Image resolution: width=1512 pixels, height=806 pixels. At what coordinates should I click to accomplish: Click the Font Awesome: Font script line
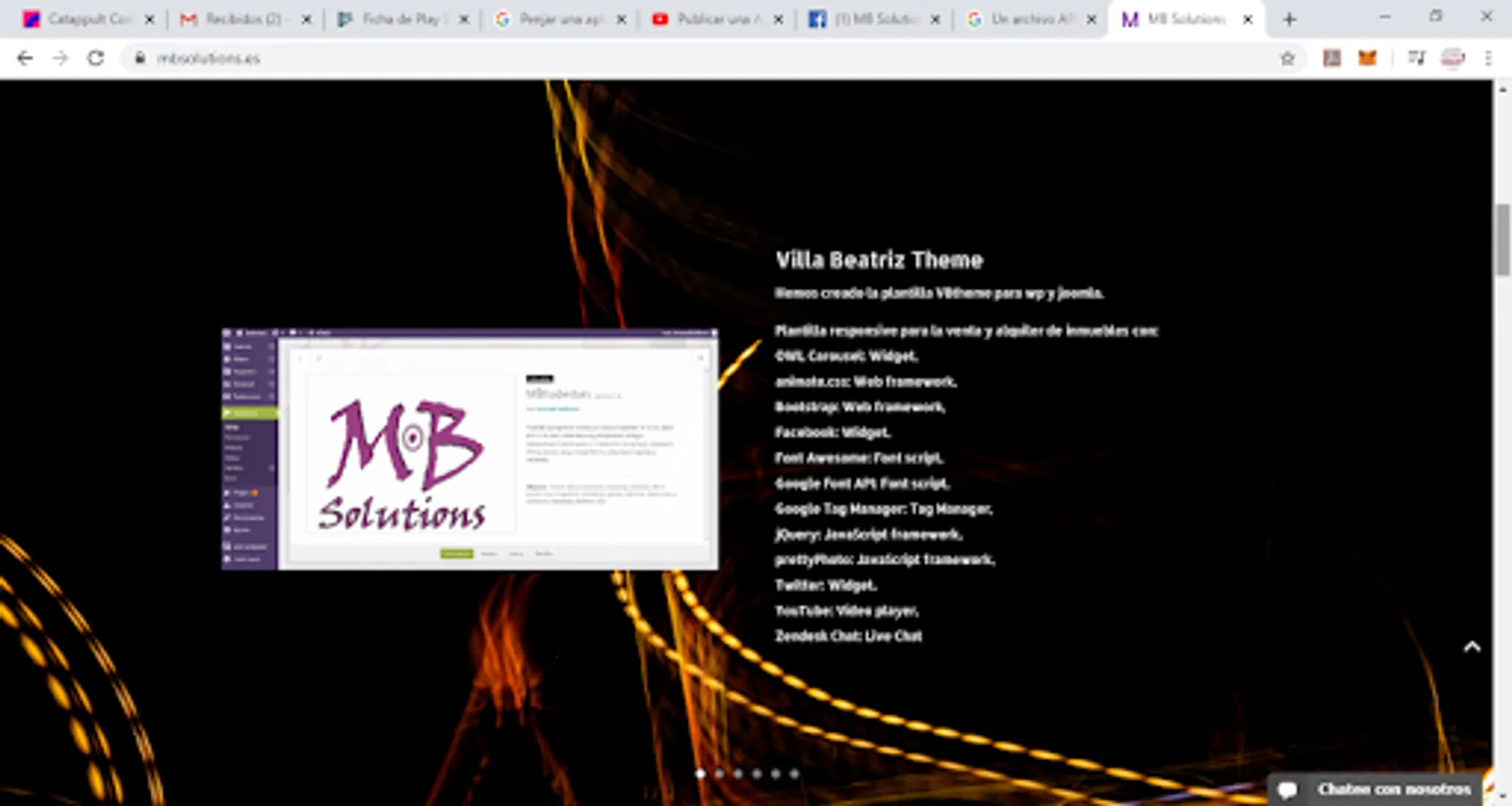point(859,458)
